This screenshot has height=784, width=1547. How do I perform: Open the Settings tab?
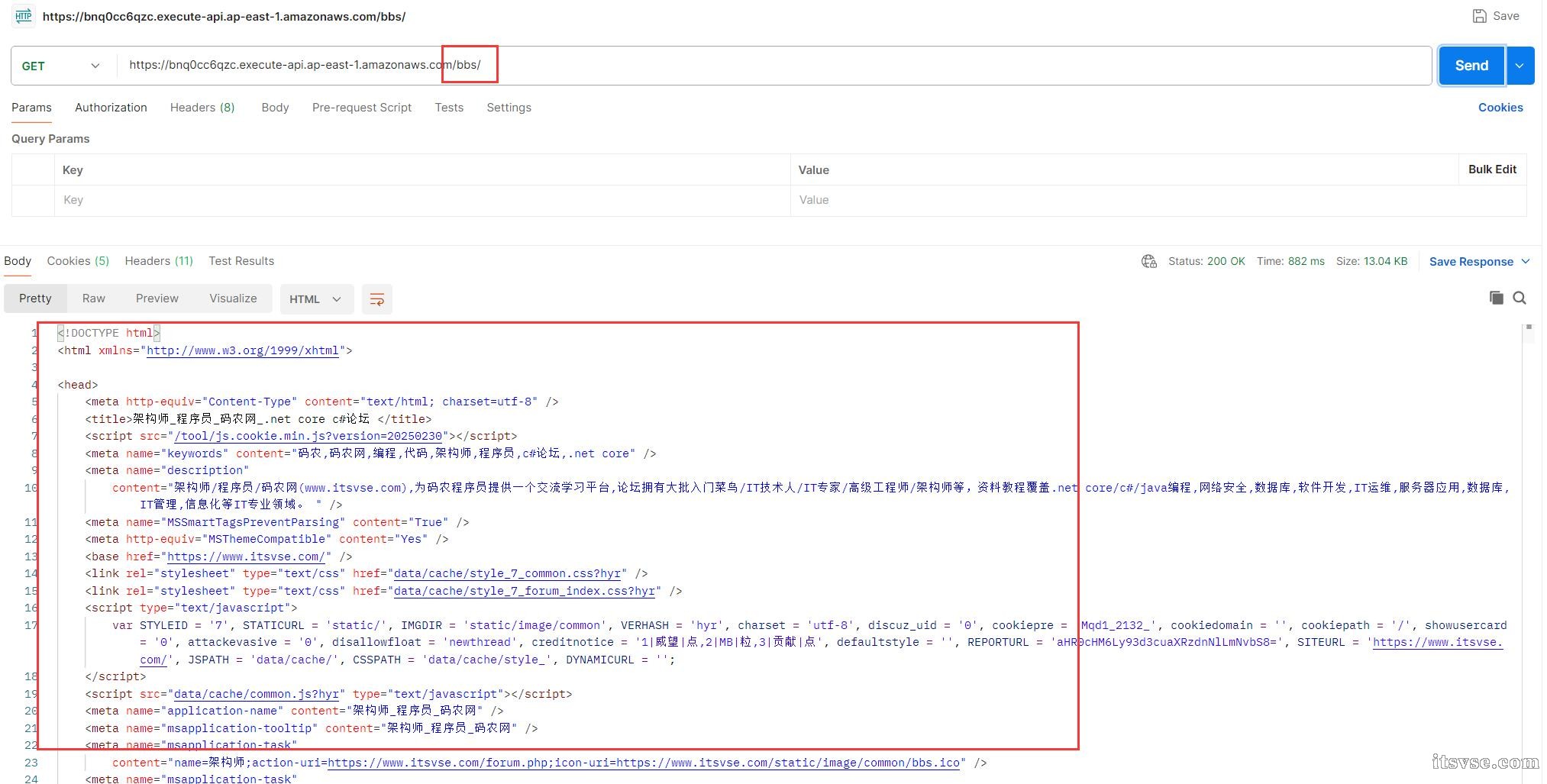pyautogui.click(x=509, y=108)
